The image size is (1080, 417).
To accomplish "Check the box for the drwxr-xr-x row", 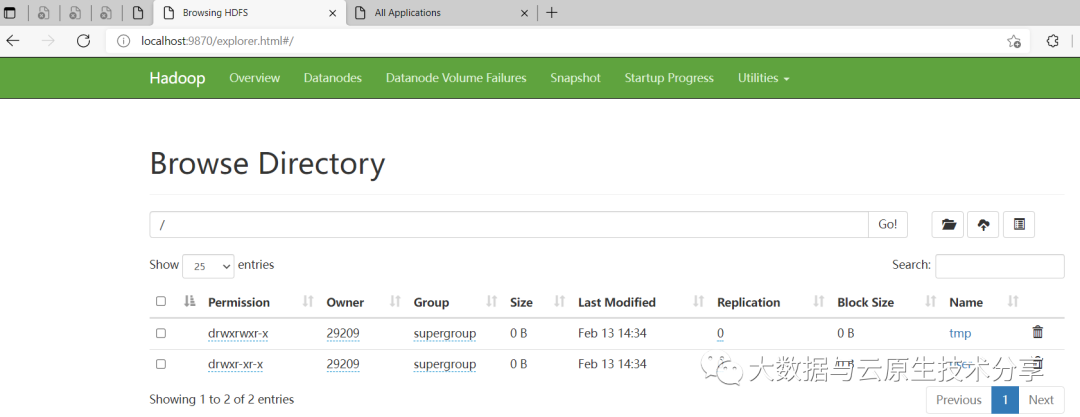I will (x=161, y=364).
